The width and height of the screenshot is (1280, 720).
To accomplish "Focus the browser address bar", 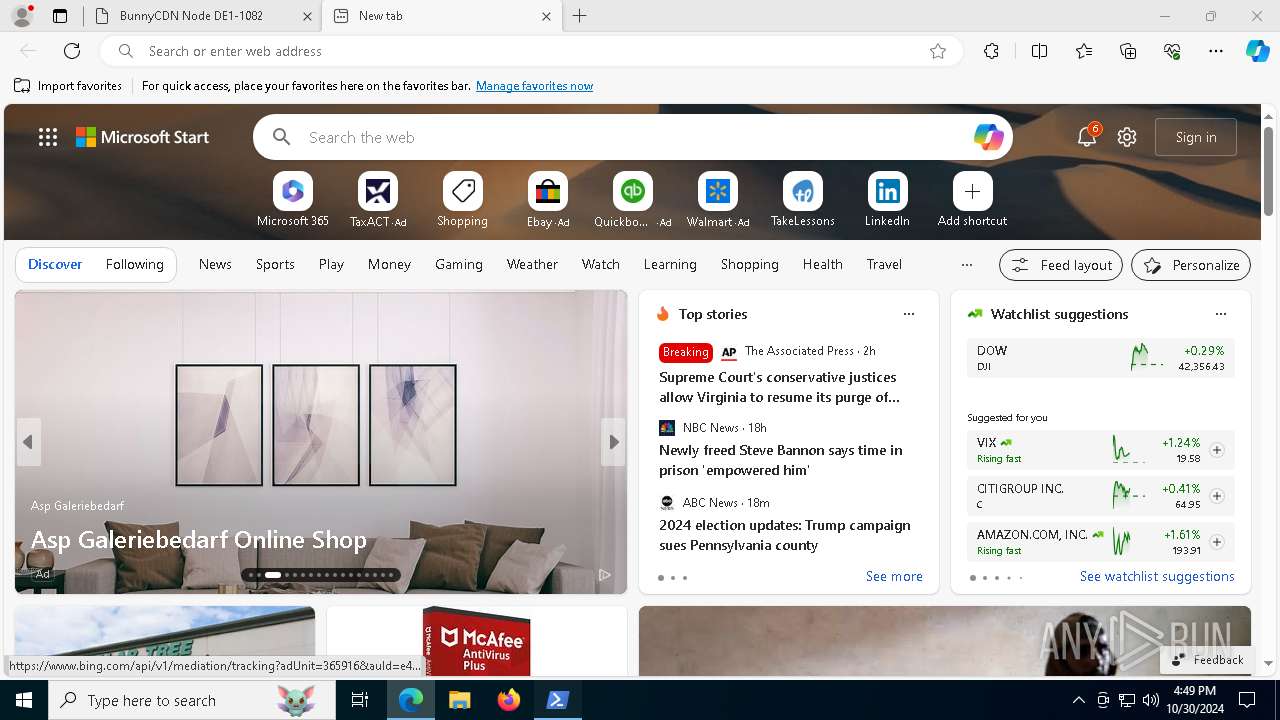I will click(530, 51).
